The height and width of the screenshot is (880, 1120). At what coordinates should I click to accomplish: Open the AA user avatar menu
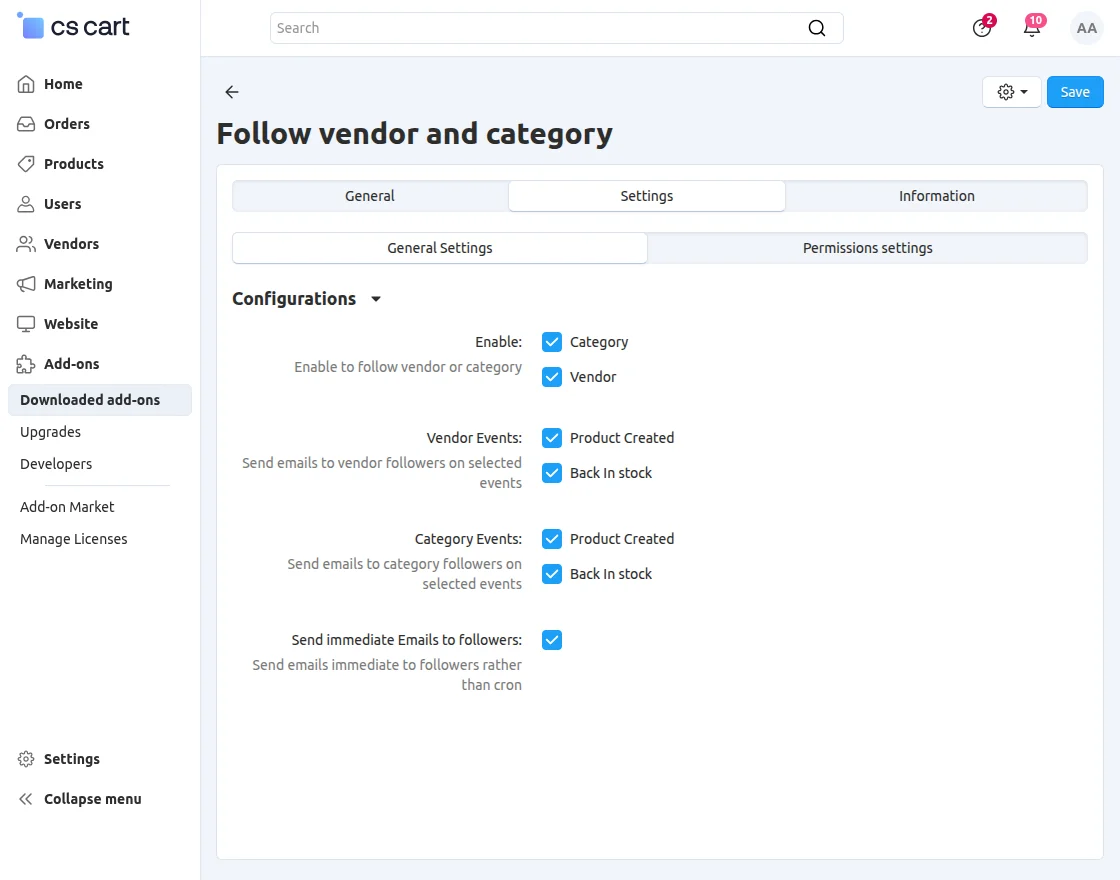click(1086, 28)
